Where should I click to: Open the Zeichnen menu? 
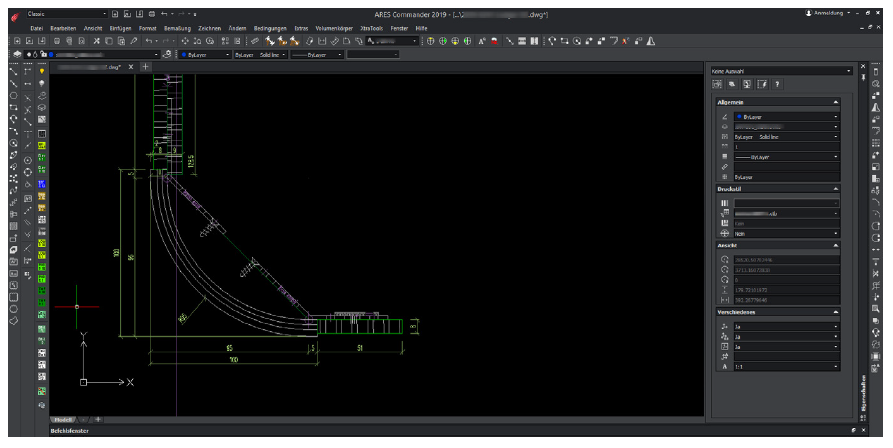point(210,28)
